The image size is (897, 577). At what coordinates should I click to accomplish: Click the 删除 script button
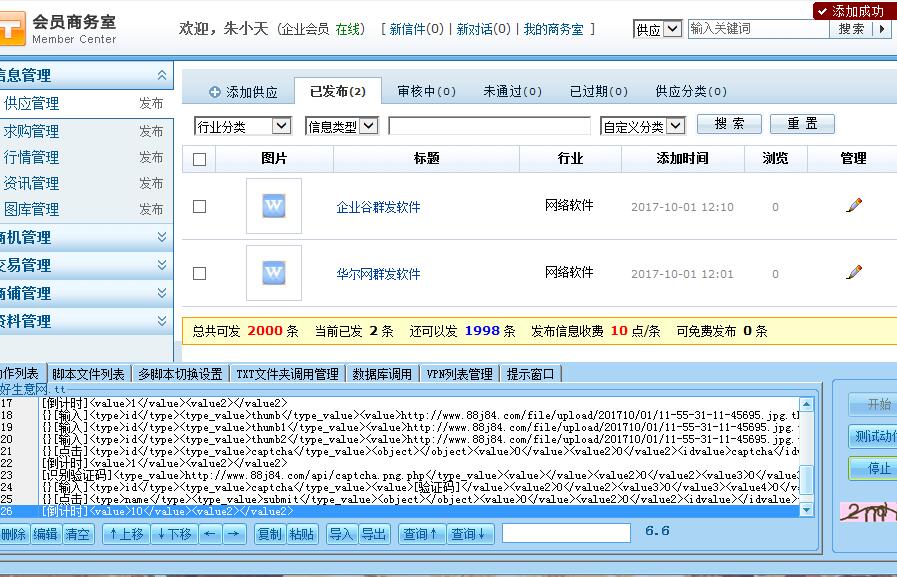pos(14,534)
